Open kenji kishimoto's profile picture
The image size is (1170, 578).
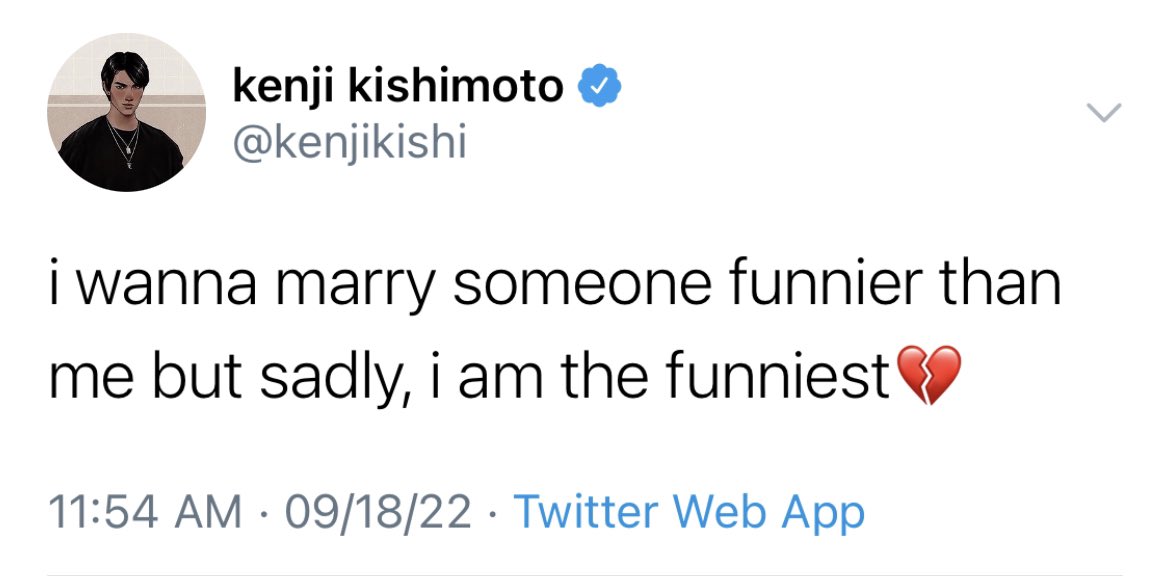[126, 113]
